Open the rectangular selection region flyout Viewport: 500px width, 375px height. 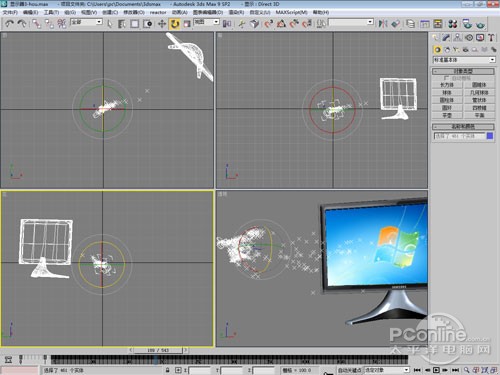tap(135, 24)
